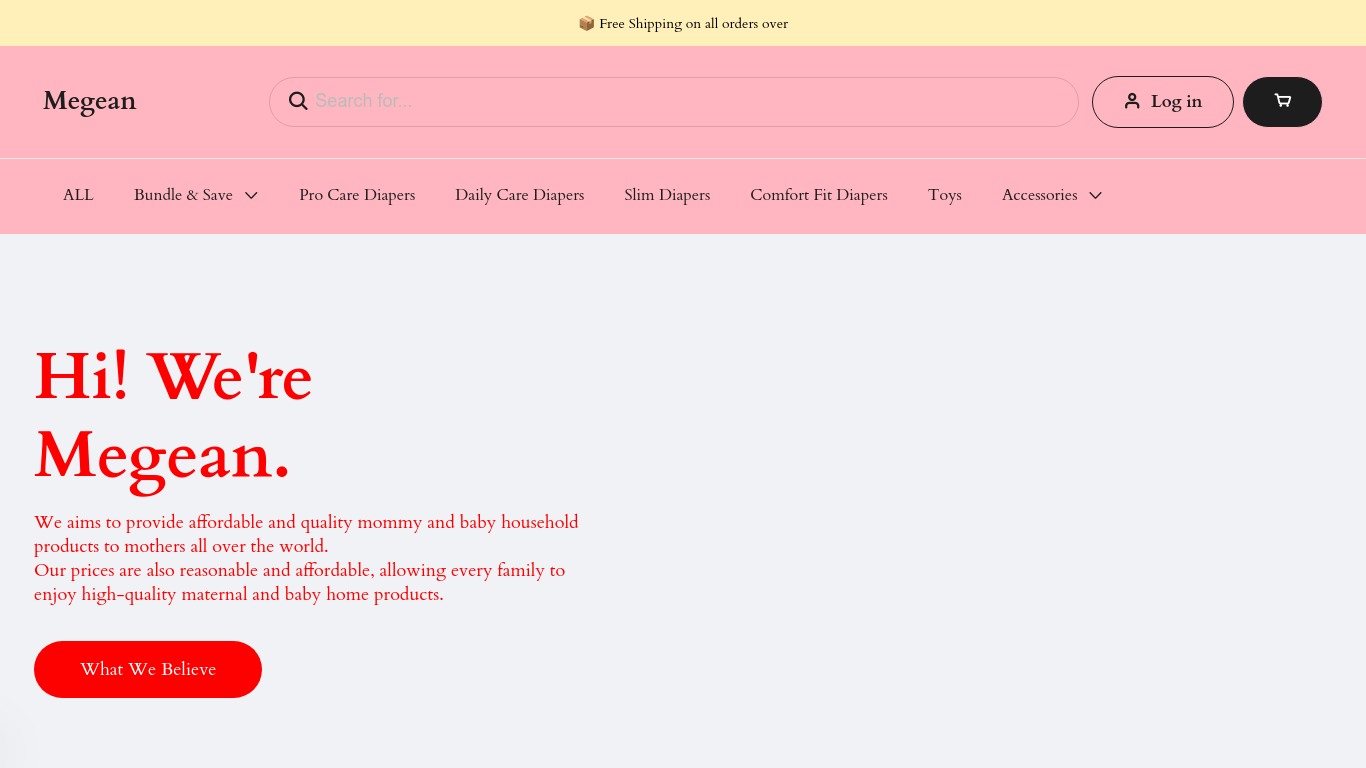The height and width of the screenshot is (768, 1366).
Task: Open Accessories menu label
Action: pyautogui.click(x=1039, y=195)
